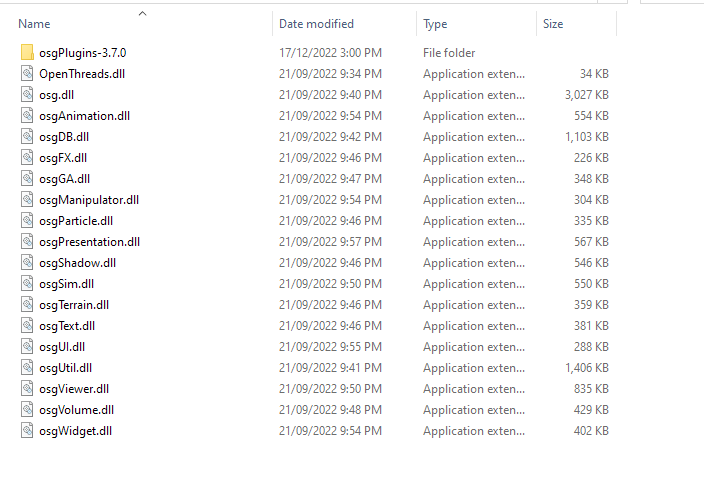Click the osg.dll file icon
The image size is (704, 503).
tap(27, 95)
